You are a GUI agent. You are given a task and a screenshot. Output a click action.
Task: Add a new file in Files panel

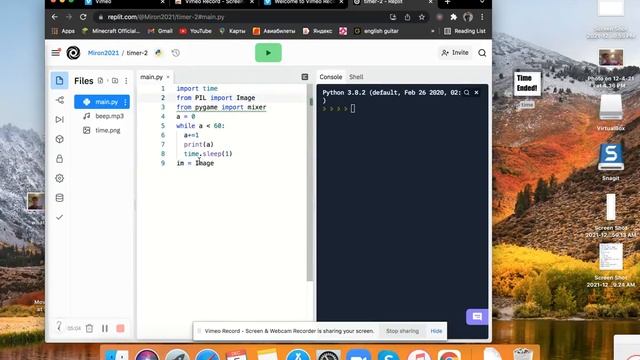(x=100, y=81)
